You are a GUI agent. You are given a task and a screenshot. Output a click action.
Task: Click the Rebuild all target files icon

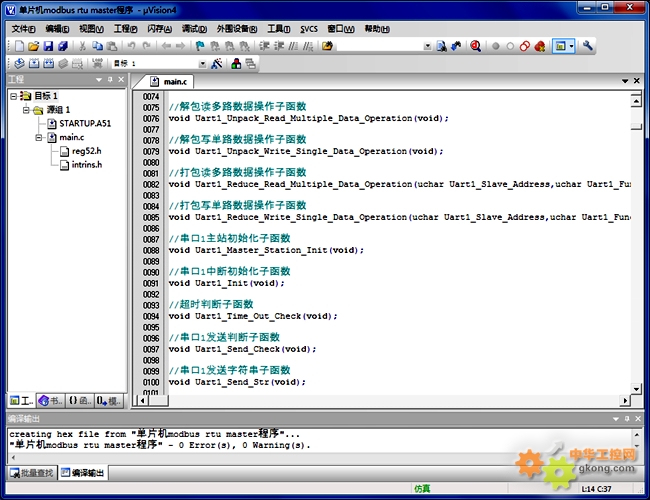49,63
